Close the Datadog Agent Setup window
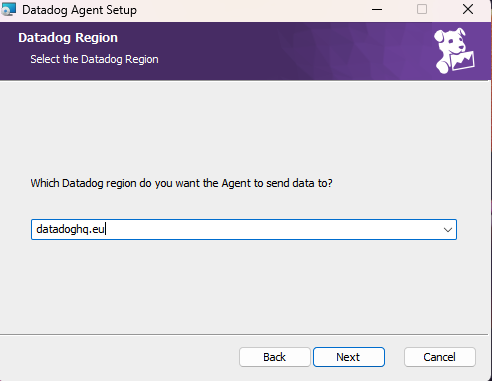The height and width of the screenshot is (381, 492). 468,9
